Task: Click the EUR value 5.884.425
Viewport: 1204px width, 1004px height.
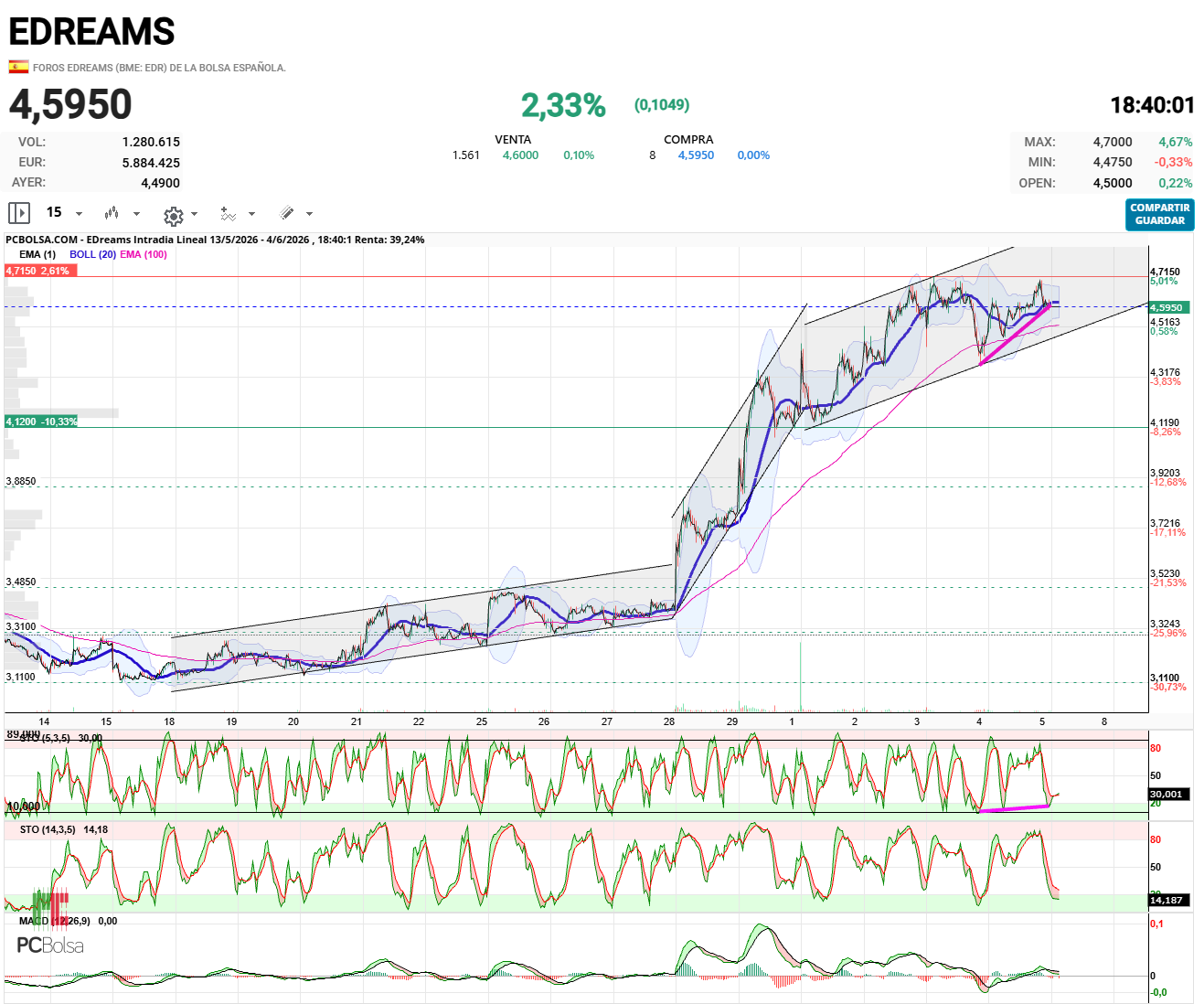Action: click(151, 163)
